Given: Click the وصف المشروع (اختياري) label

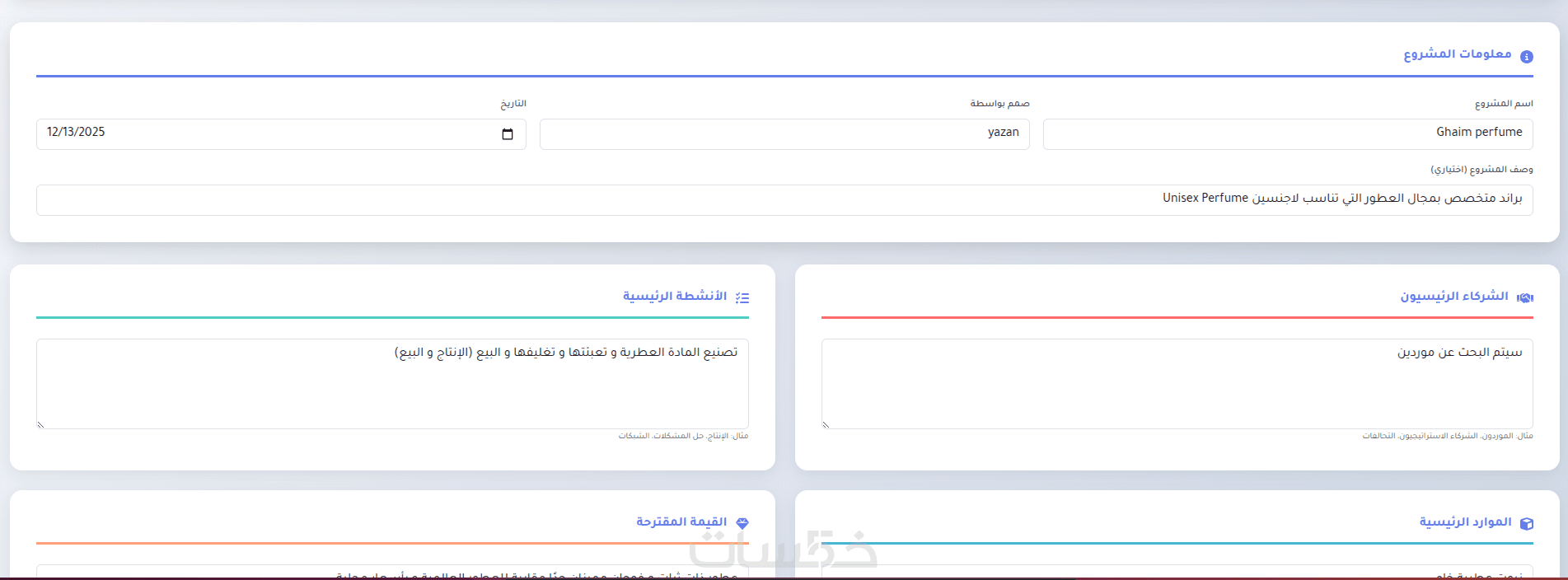Looking at the screenshot, I should 1481,170.
